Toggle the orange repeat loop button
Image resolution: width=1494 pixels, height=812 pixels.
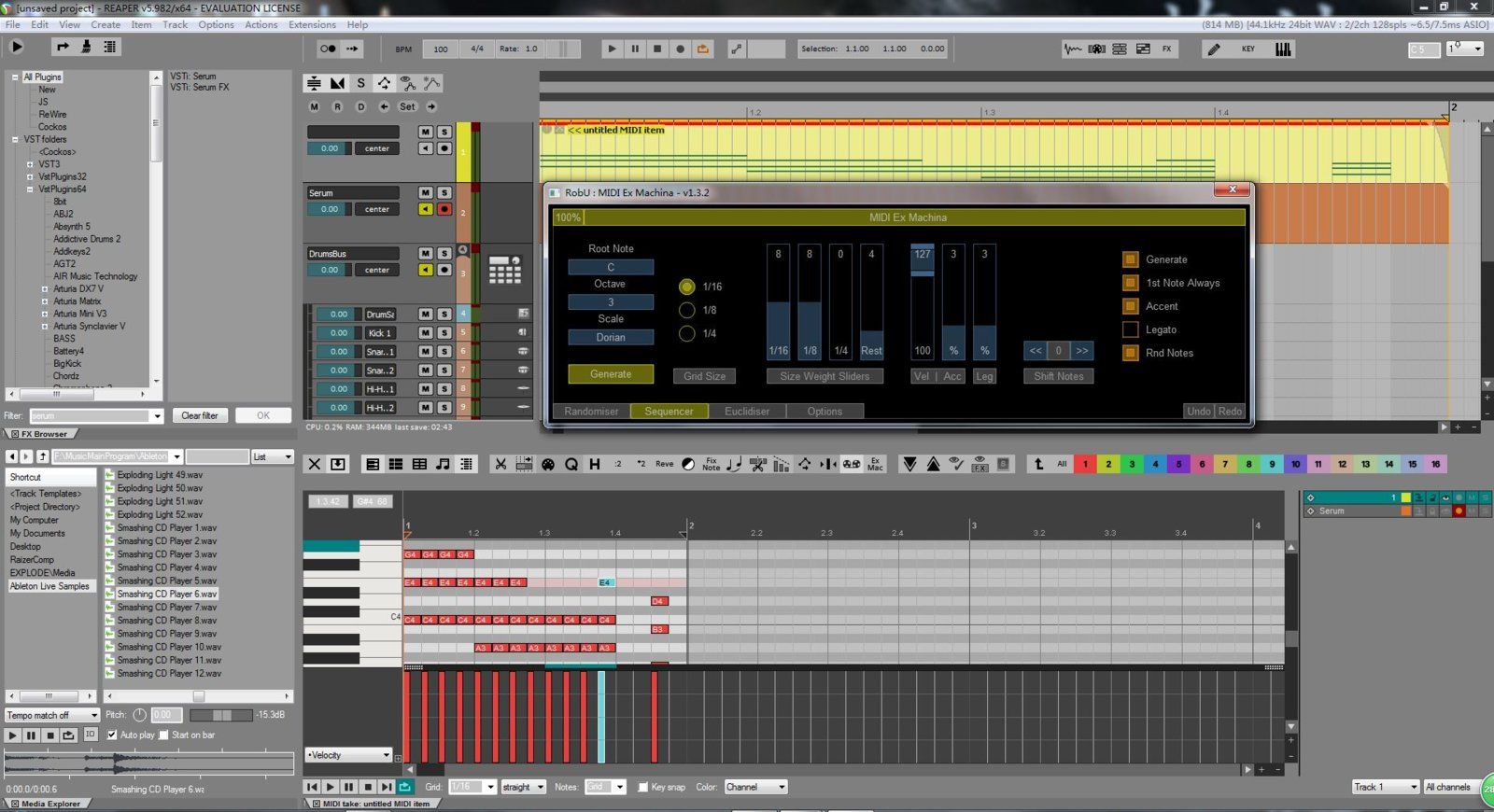point(702,49)
